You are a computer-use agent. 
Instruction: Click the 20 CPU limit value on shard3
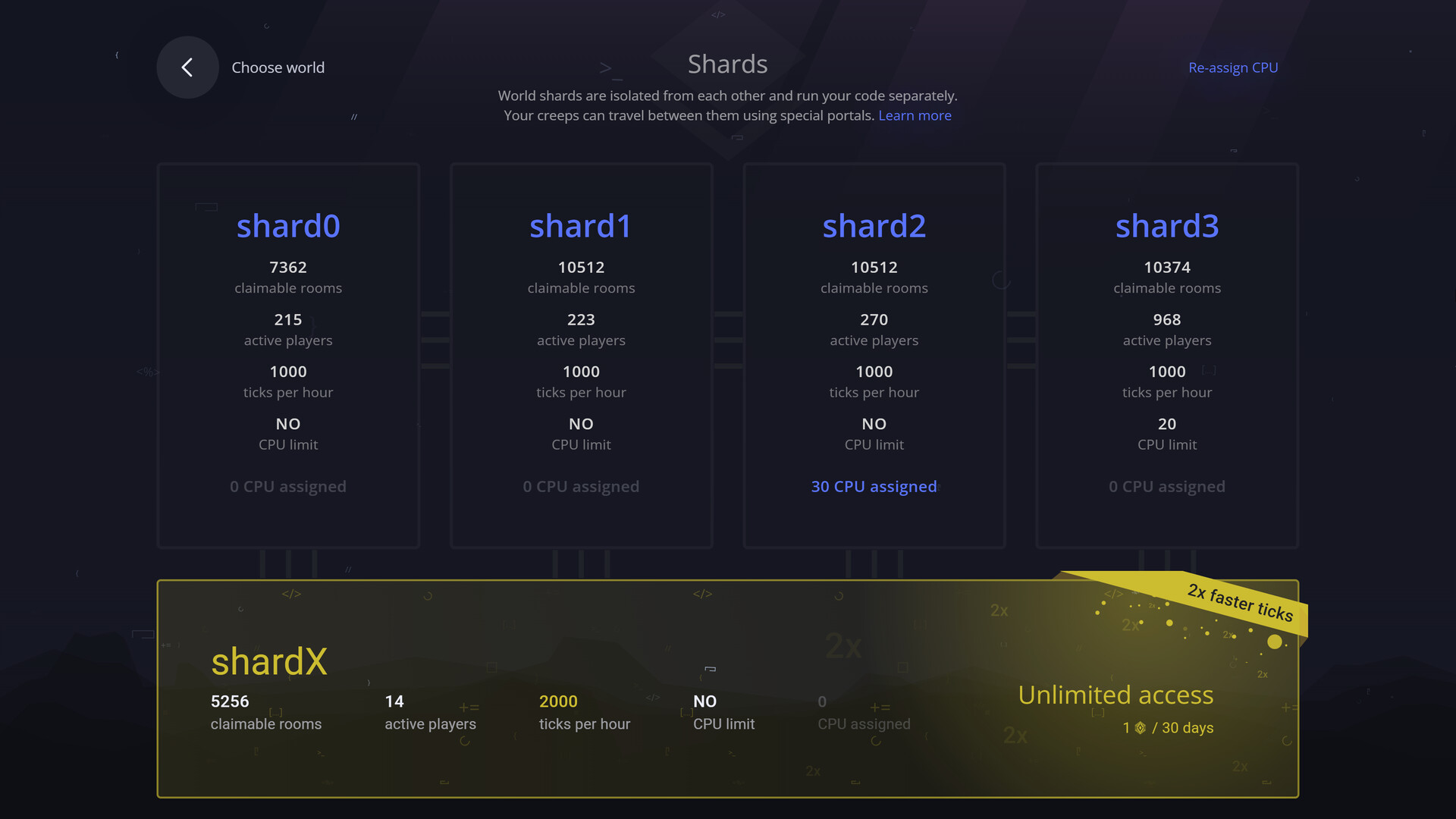(x=1166, y=424)
